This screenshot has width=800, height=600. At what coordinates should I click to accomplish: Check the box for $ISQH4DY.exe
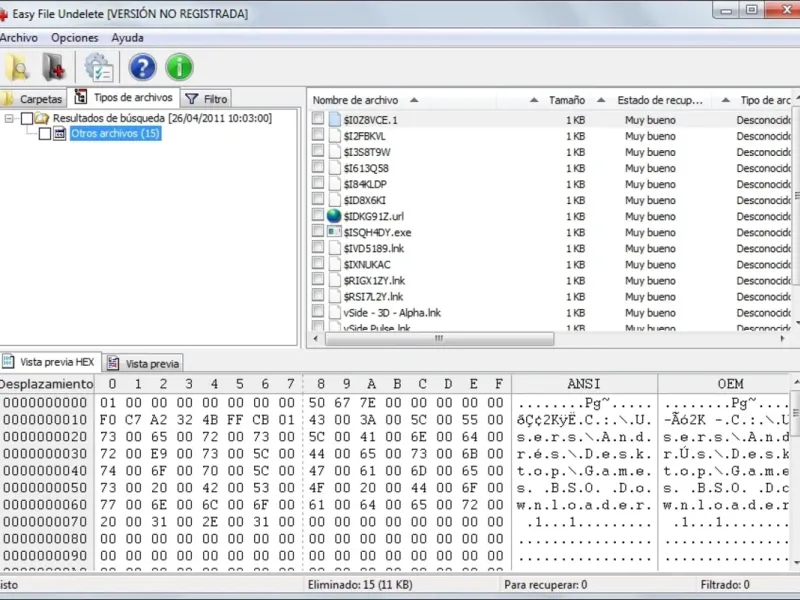[318, 231]
